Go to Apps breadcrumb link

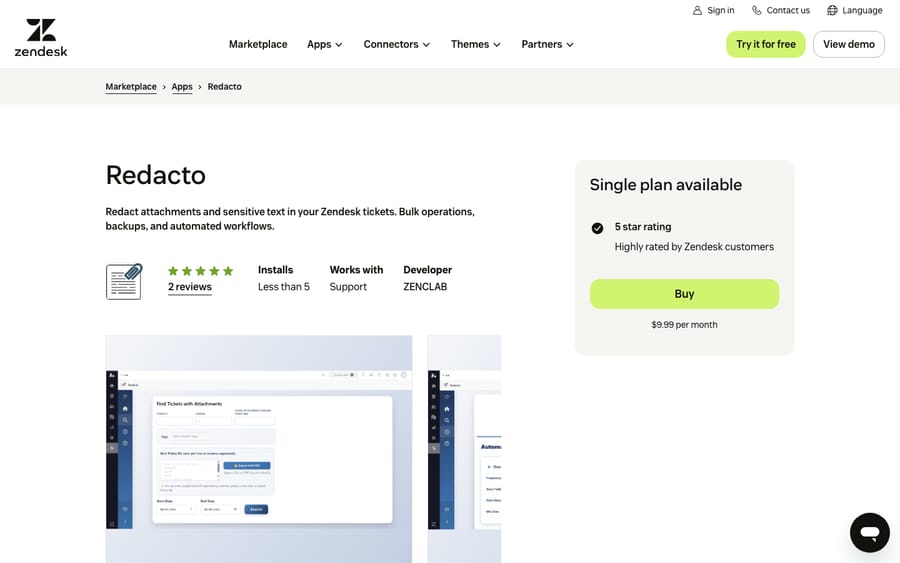pyautogui.click(x=182, y=87)
